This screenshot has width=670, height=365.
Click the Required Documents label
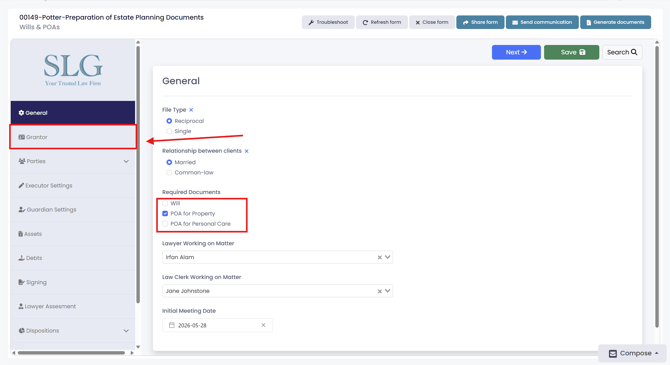pos(191,192)
